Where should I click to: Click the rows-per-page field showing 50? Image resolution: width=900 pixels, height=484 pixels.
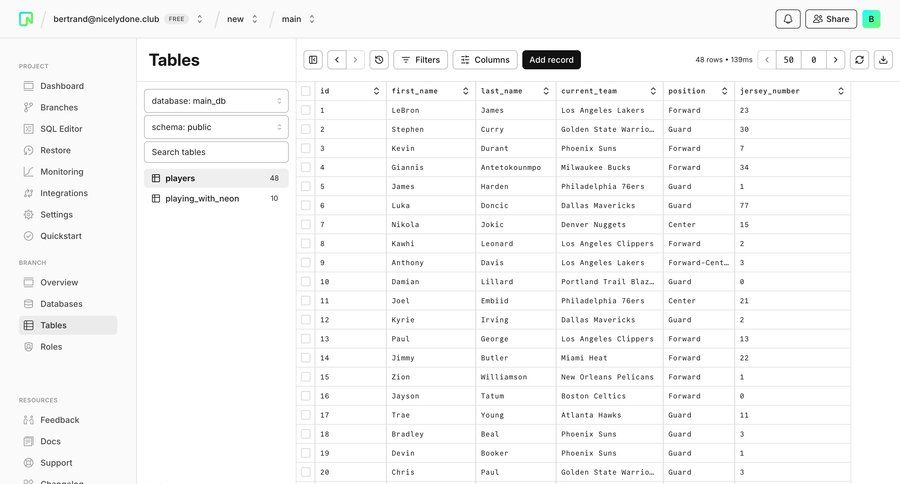[x=789, y=60]
